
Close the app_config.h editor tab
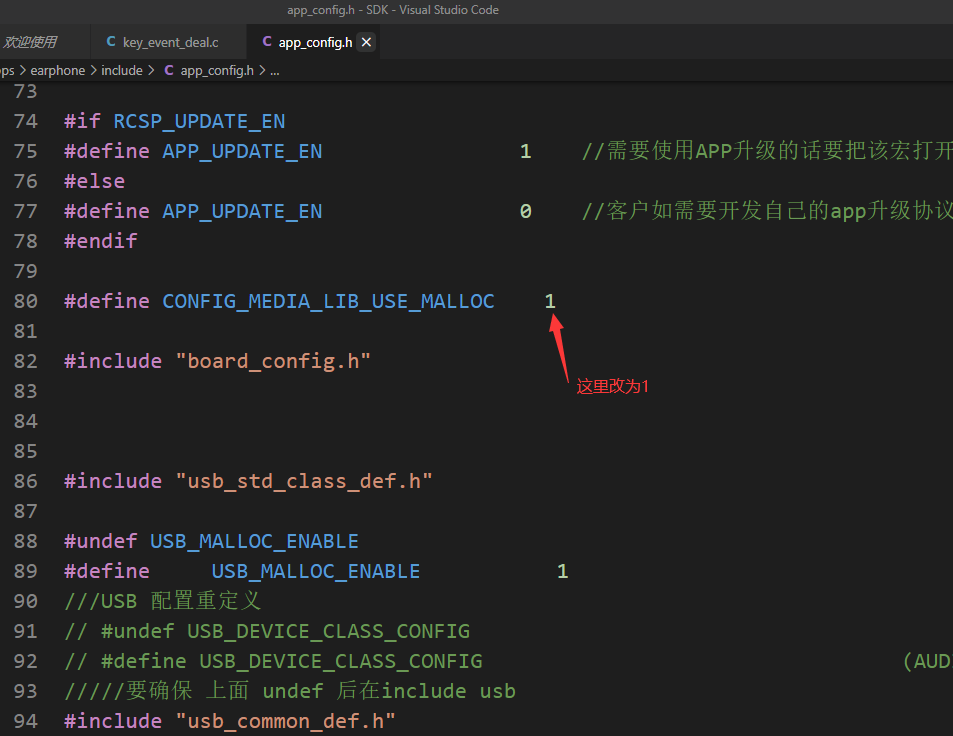[x=366, y=42]
